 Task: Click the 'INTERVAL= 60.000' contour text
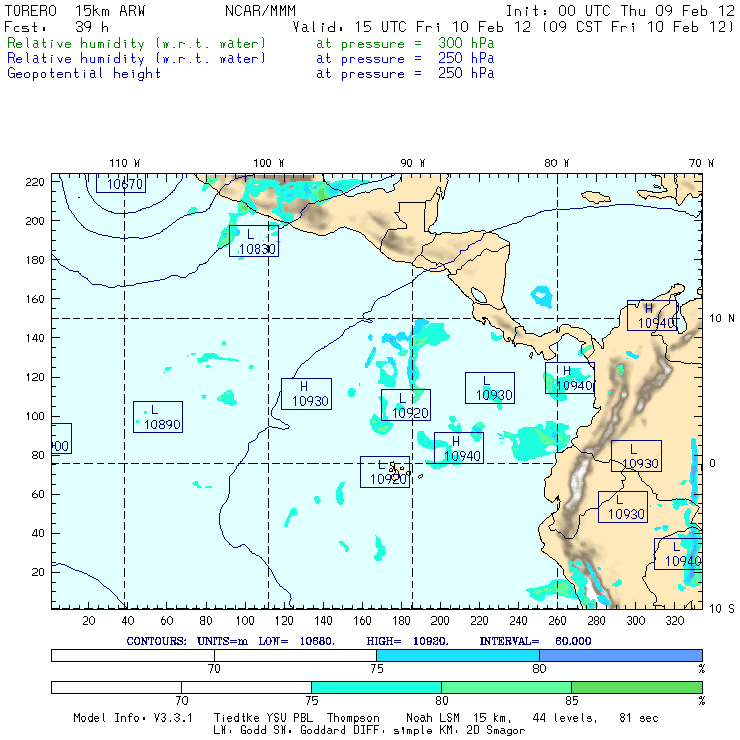(536, 641)
